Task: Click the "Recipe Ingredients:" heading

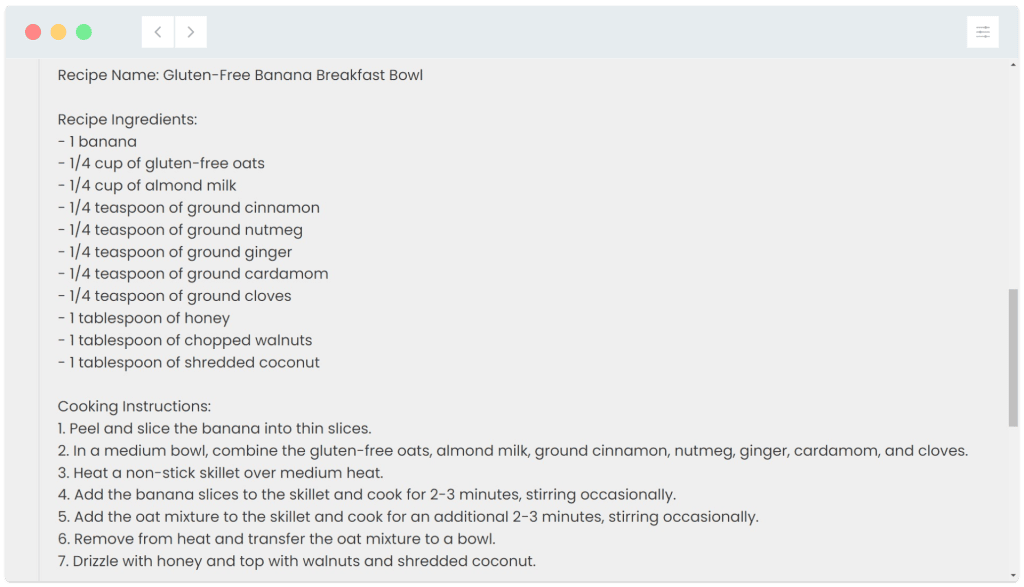Action: [127, 119]
